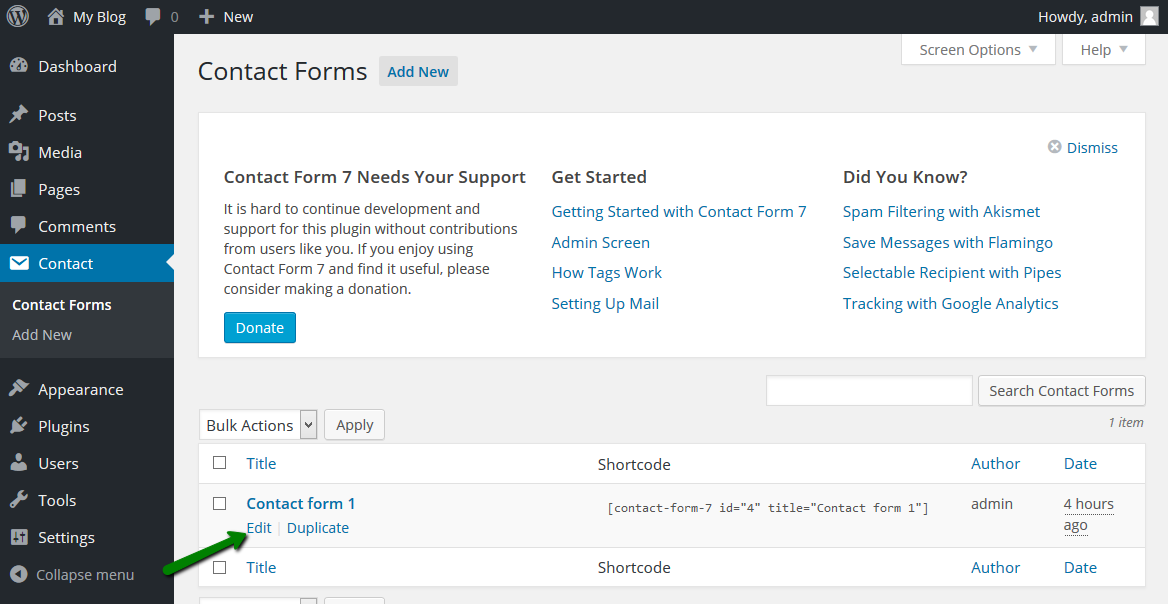Viewport: 1168px width, 604px height.
Task: Click the admin avatar icon
Action: 1149,16
